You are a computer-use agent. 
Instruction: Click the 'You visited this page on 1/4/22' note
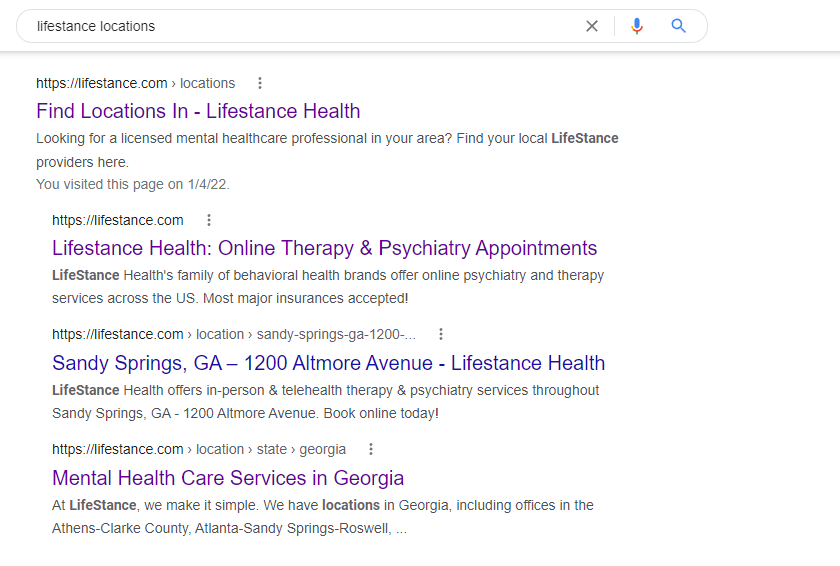(x=133, y=184)
